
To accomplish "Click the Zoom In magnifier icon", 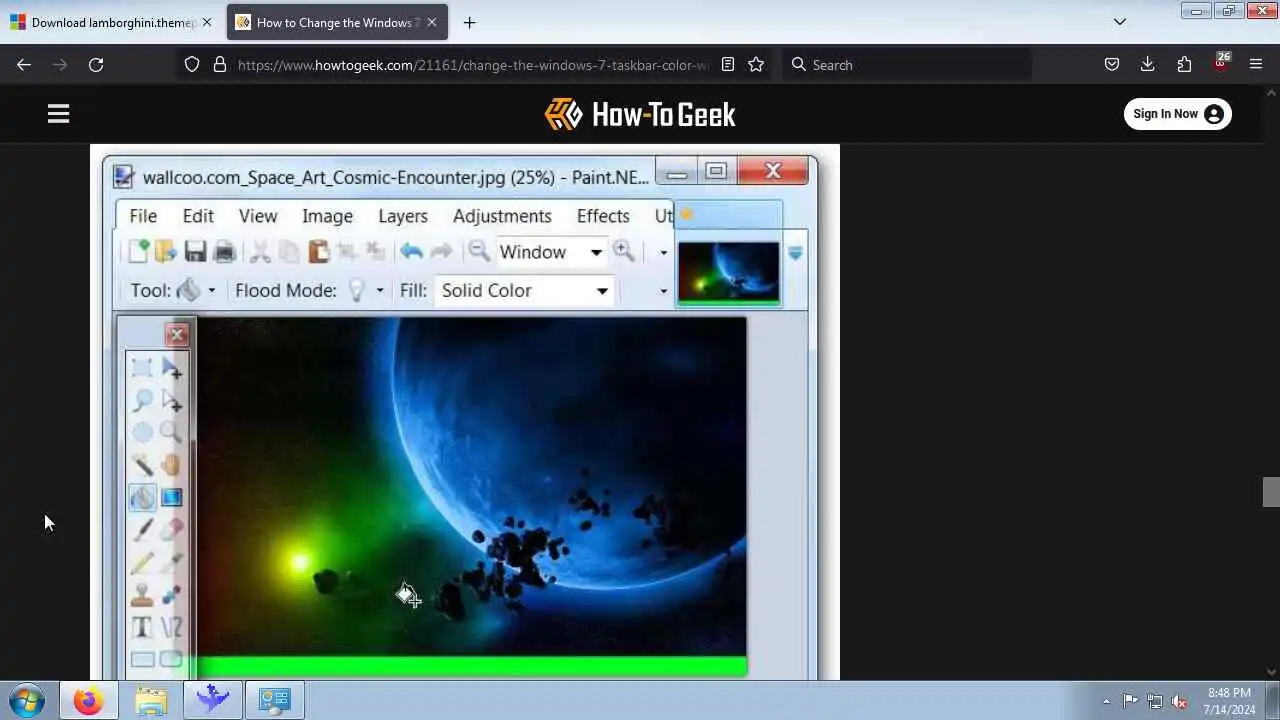I will tap(624, 252).
